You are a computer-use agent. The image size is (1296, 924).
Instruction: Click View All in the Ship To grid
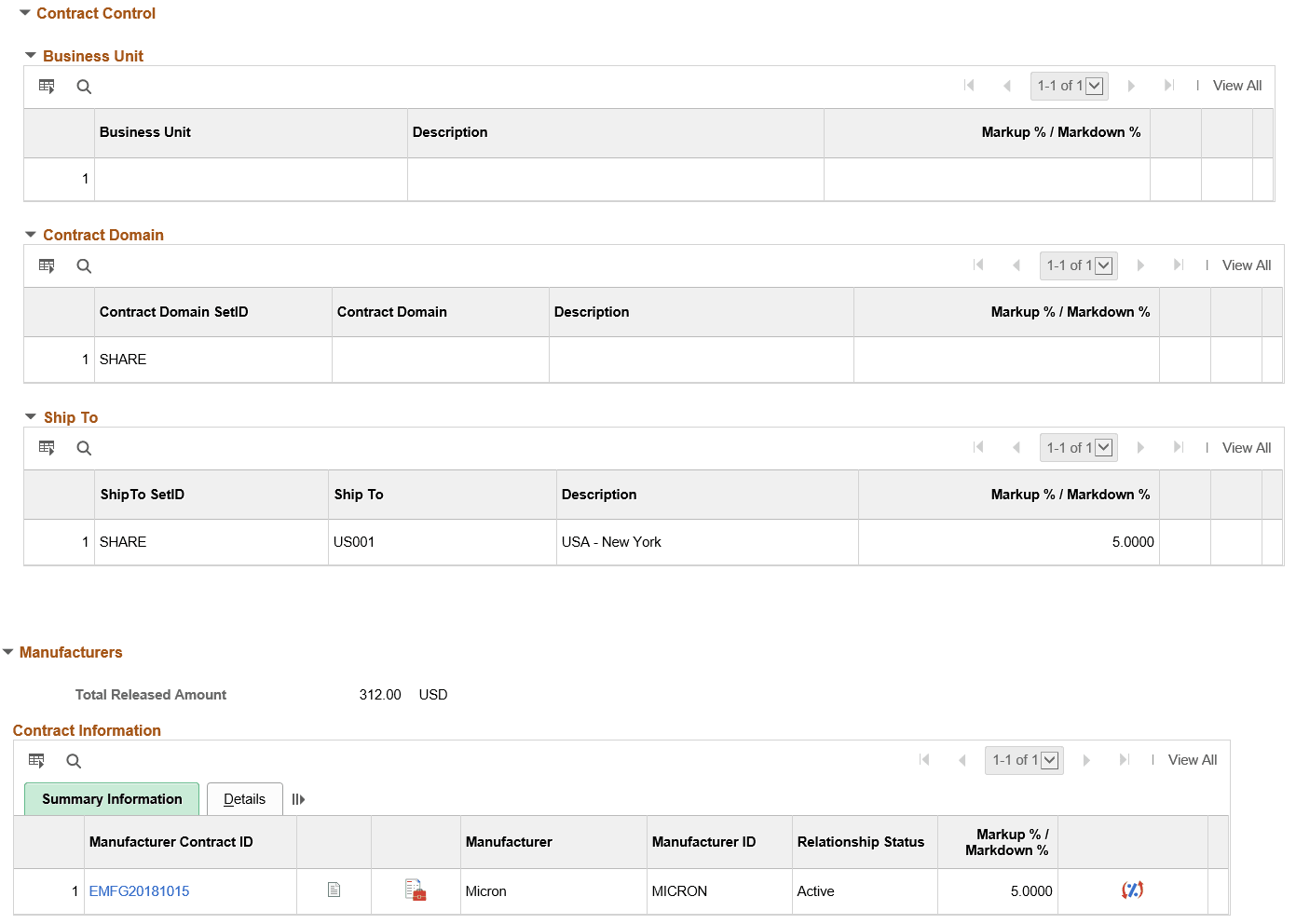point(1246,447)
